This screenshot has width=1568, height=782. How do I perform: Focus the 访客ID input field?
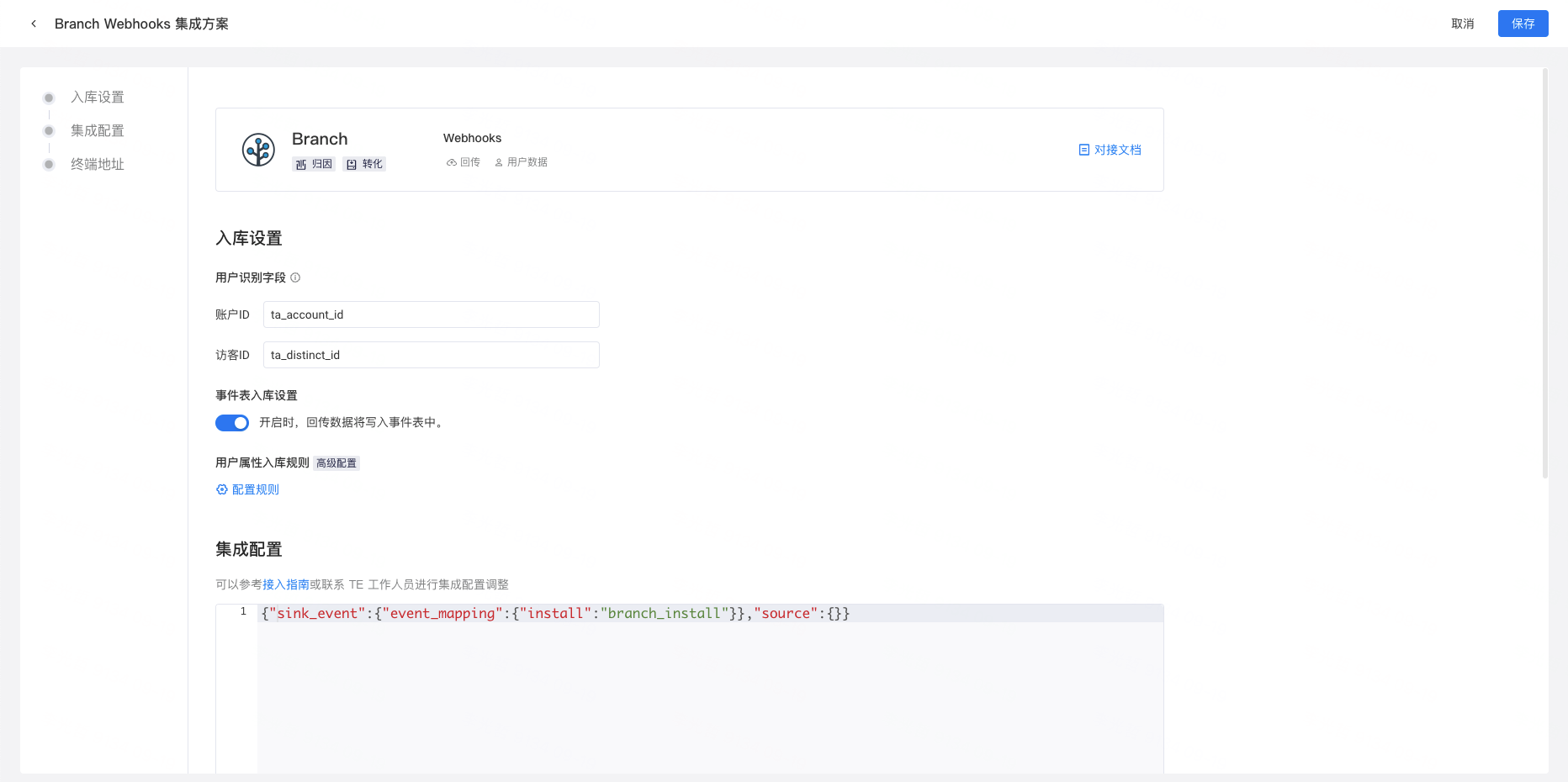pyautogui.click(x=432, y=355)
